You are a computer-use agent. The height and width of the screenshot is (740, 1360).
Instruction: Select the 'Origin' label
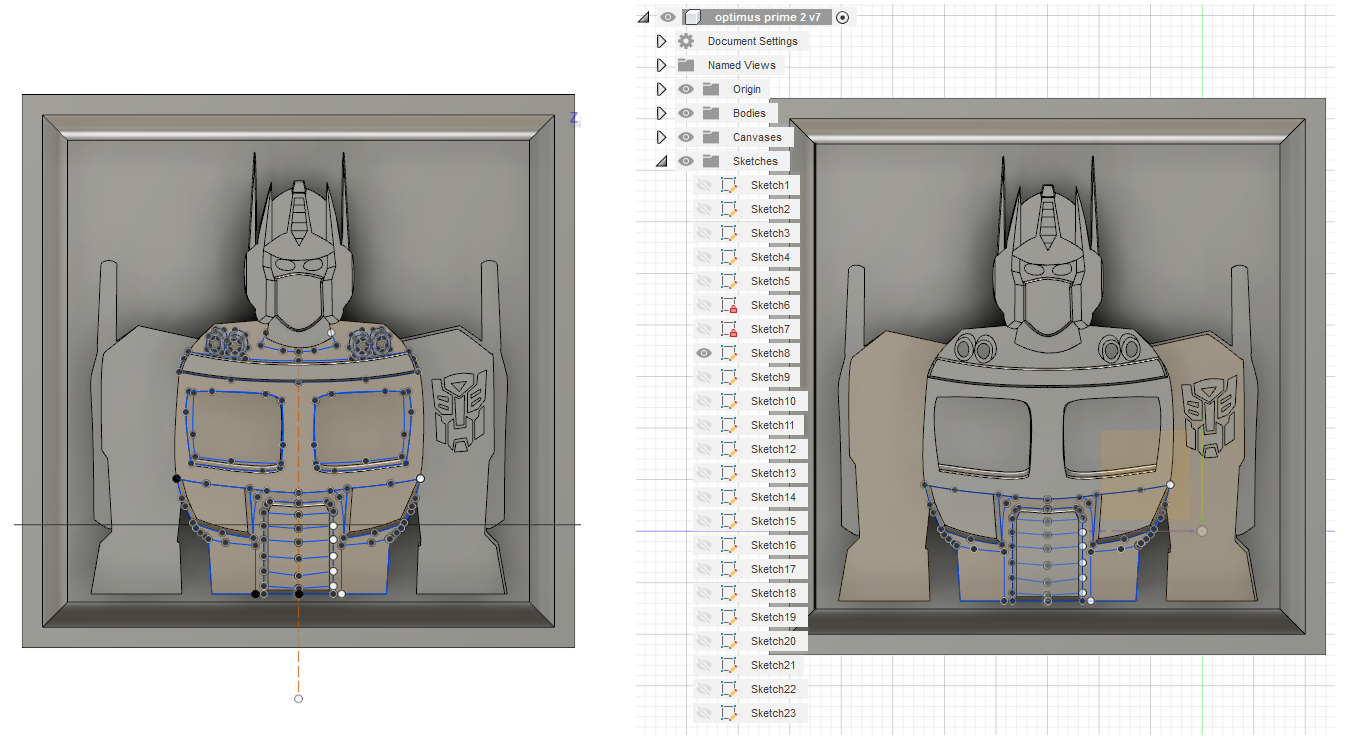[747, 89]
